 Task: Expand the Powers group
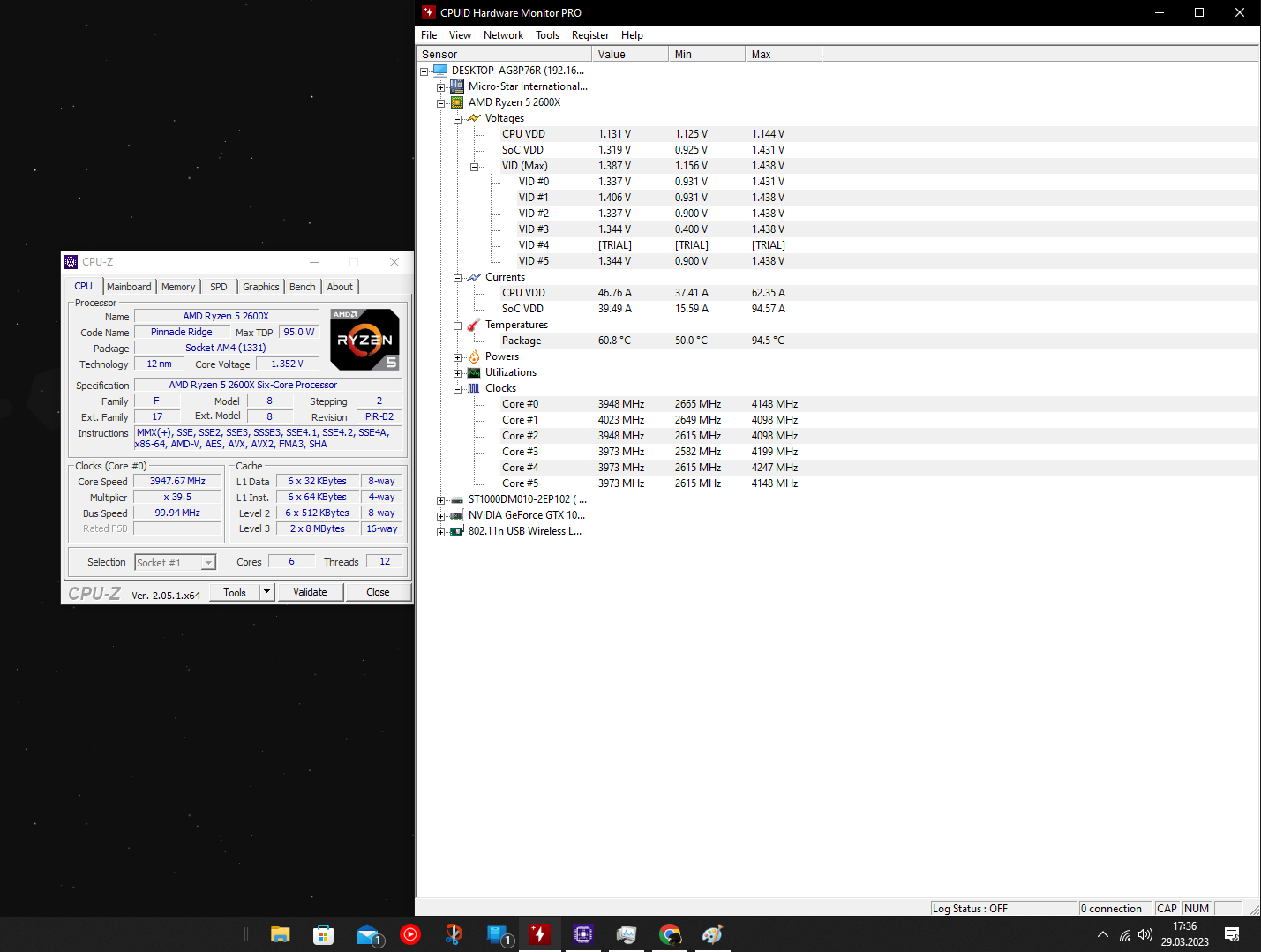click(457, 357)
